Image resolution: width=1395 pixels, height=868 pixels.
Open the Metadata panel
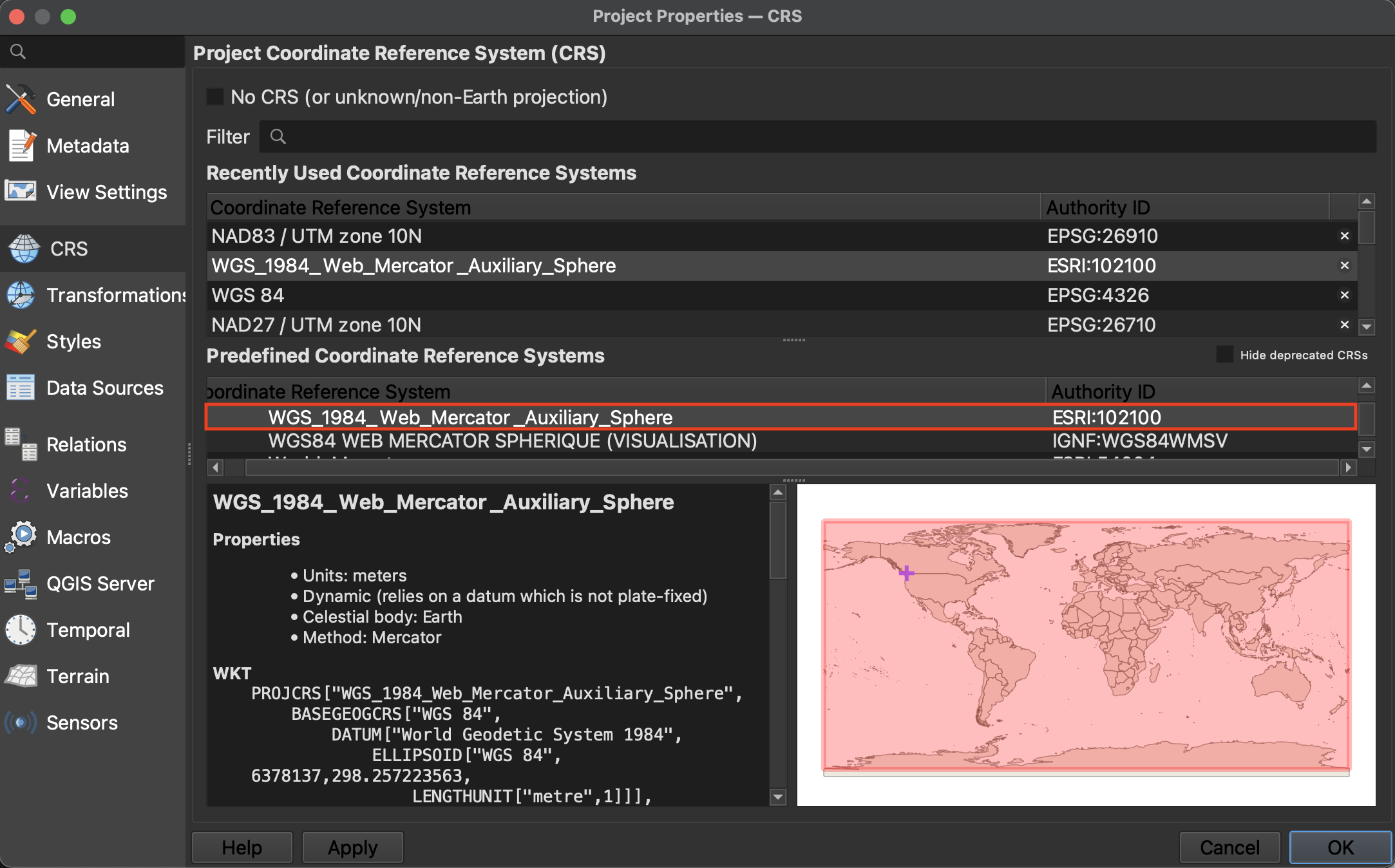tap(87, 145)
